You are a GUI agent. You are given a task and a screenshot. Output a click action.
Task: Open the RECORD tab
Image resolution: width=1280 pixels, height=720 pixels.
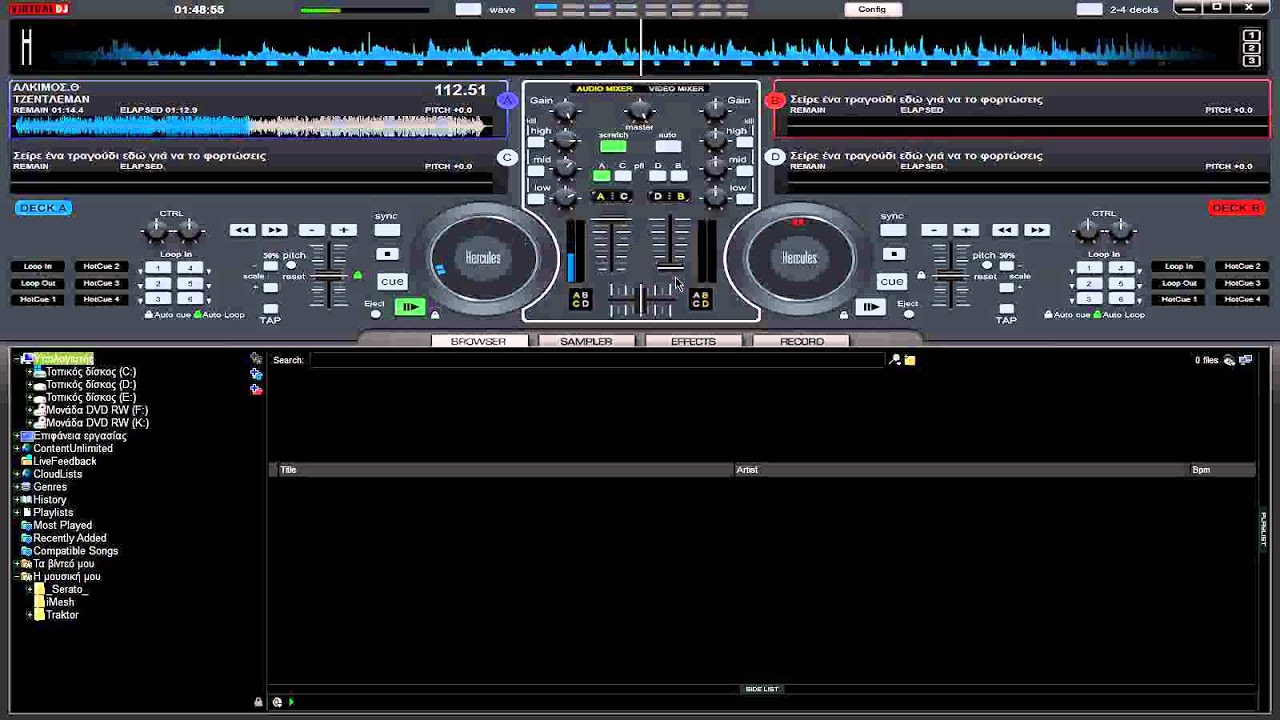tap(801, 342)
